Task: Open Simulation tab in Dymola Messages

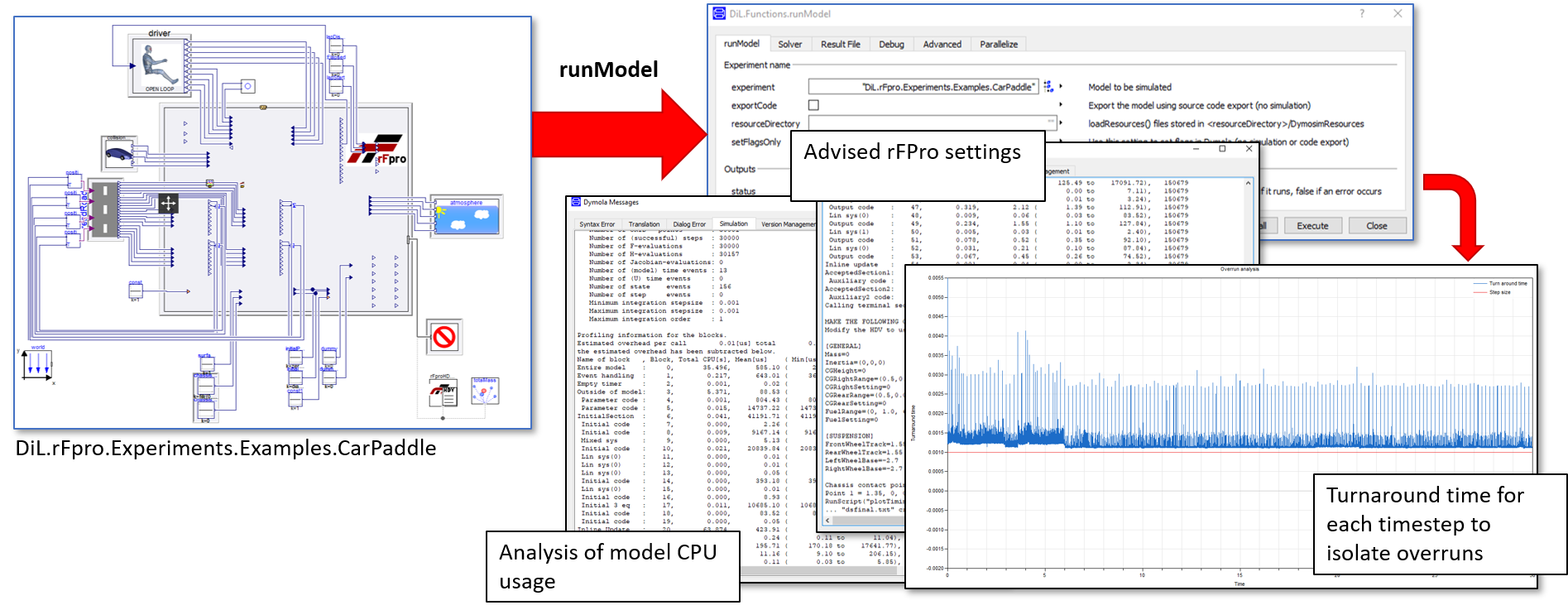Action: pyautogui.click(x=733, y=223)
